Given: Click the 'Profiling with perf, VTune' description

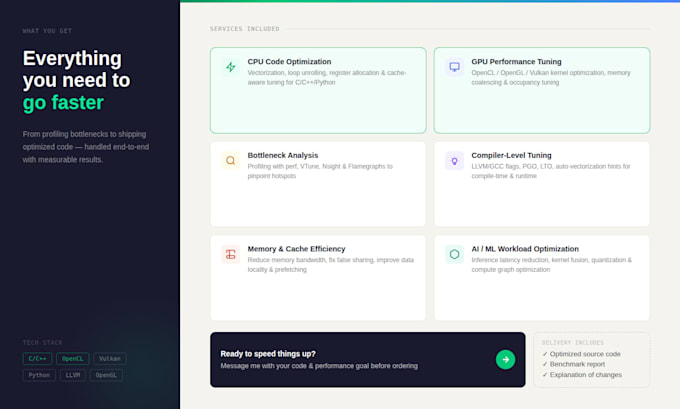Looking at the screenshot, I should tap(320, 171).
